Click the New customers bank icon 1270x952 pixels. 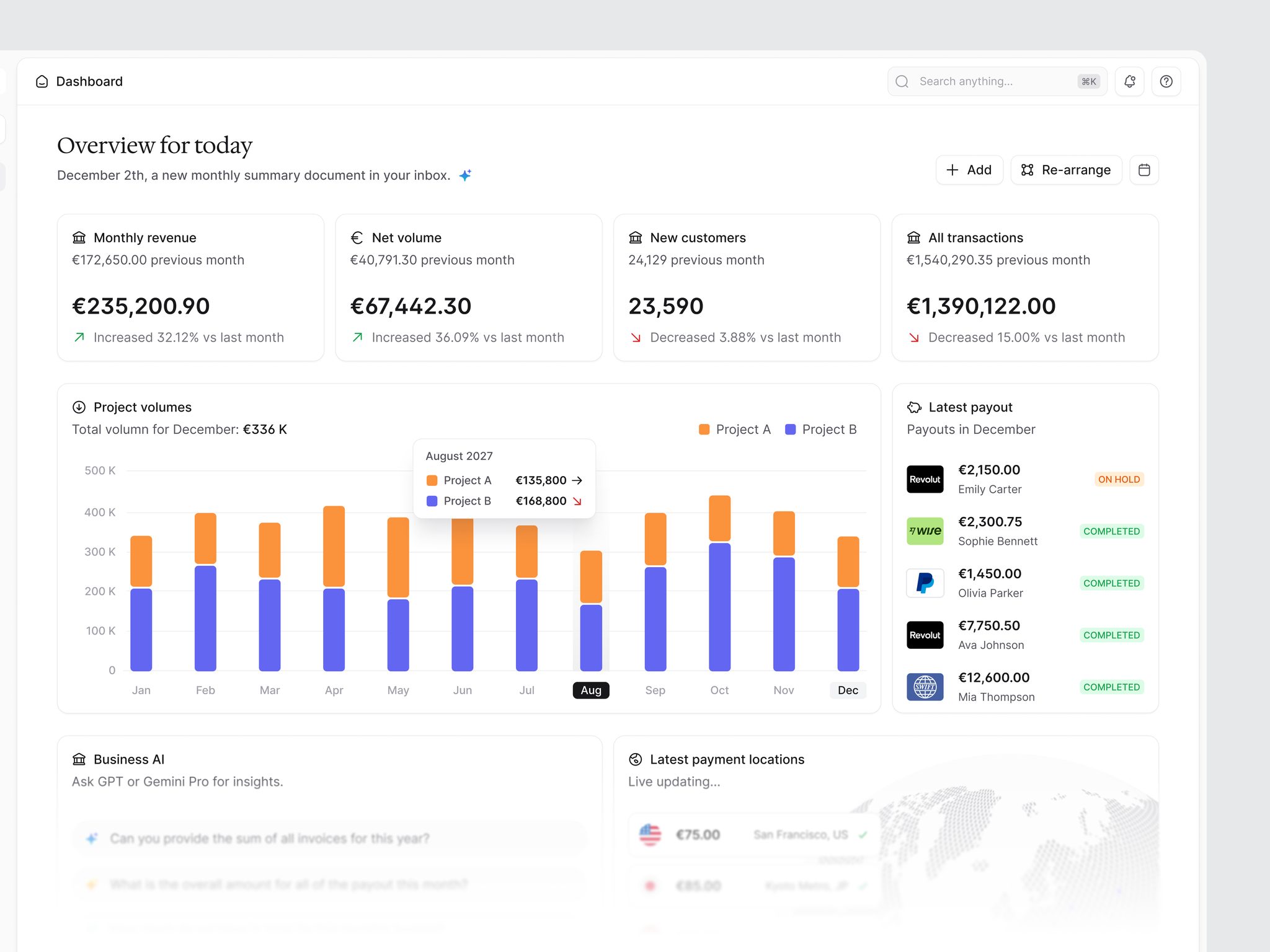(x=635, y=237)
